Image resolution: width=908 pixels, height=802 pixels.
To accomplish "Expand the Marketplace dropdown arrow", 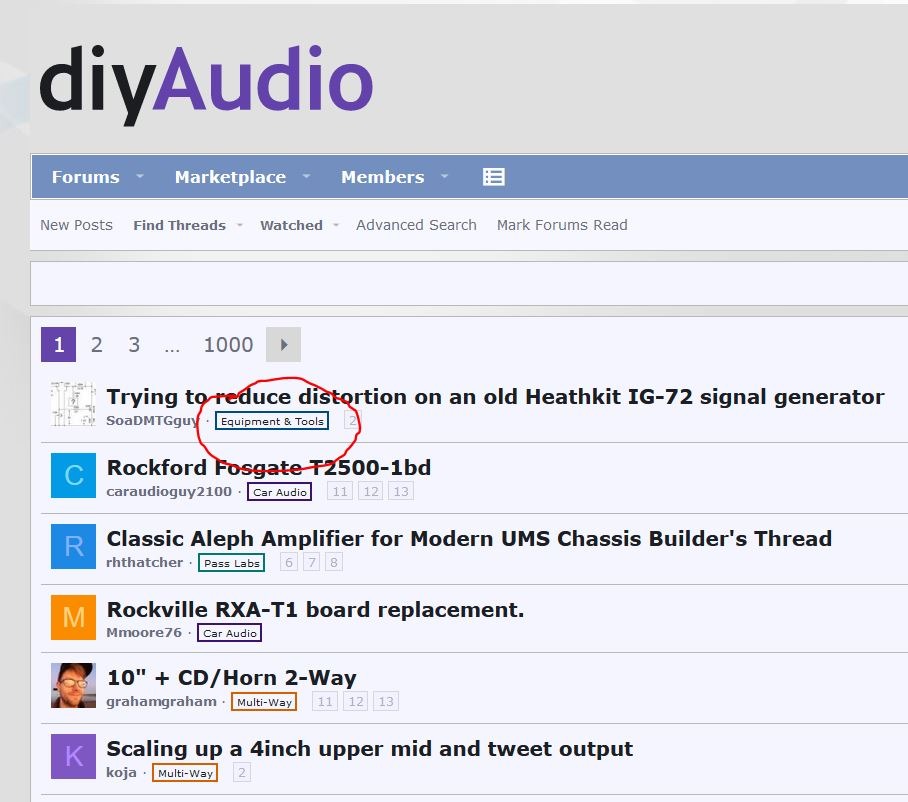I will click(x=306, y=176).
